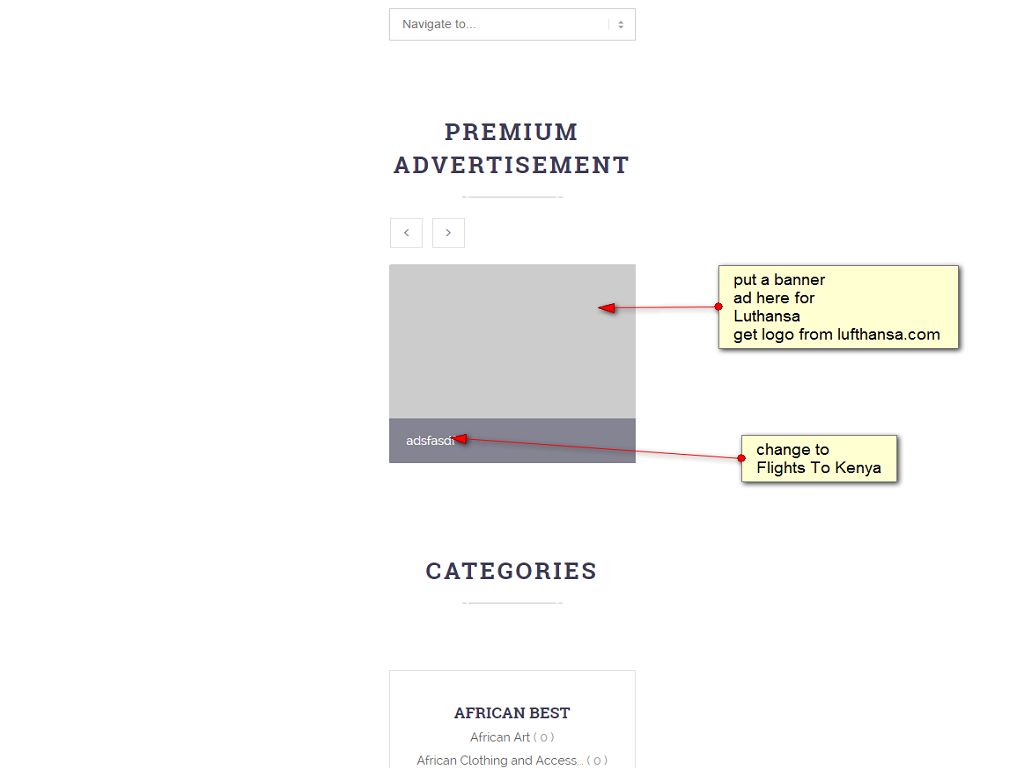
Task: Click the red dot on the banner note
Action: click(x=718, y=307)
